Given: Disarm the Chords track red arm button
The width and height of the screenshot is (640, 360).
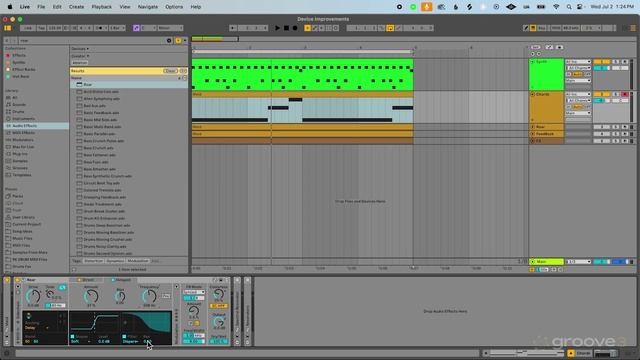Looking at the screenshot, I should (x=624, y=94).
